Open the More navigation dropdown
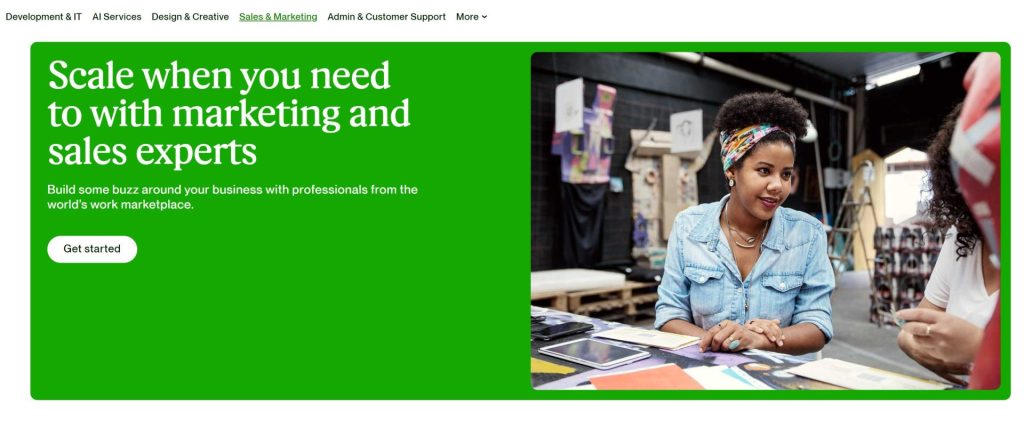 pos(472,17)
